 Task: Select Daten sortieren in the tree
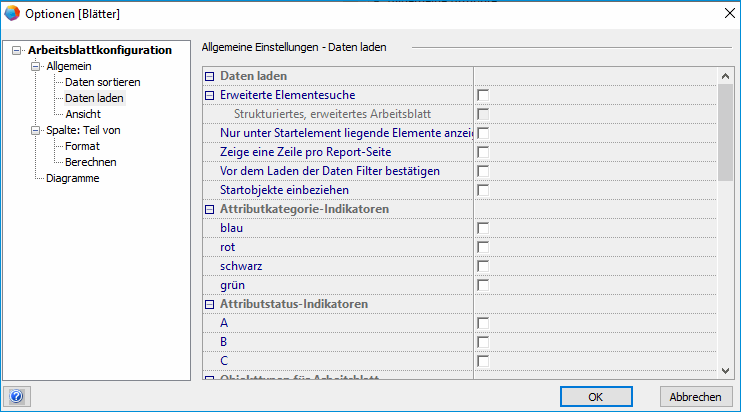[x=102, y=82]
